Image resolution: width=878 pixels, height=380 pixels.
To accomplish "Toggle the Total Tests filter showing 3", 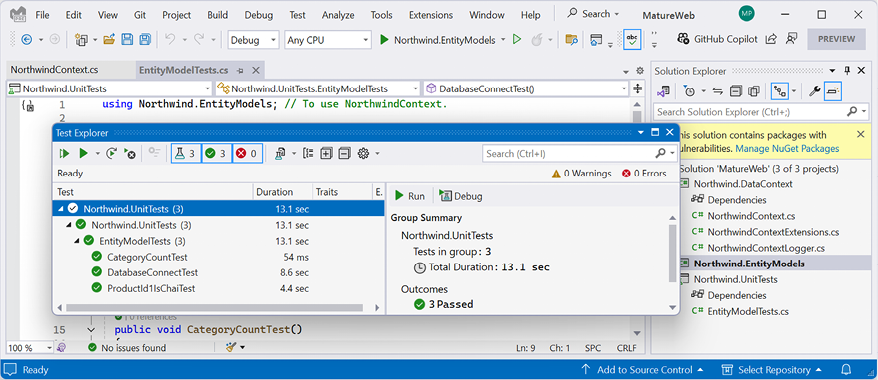I will click(186, 153).
